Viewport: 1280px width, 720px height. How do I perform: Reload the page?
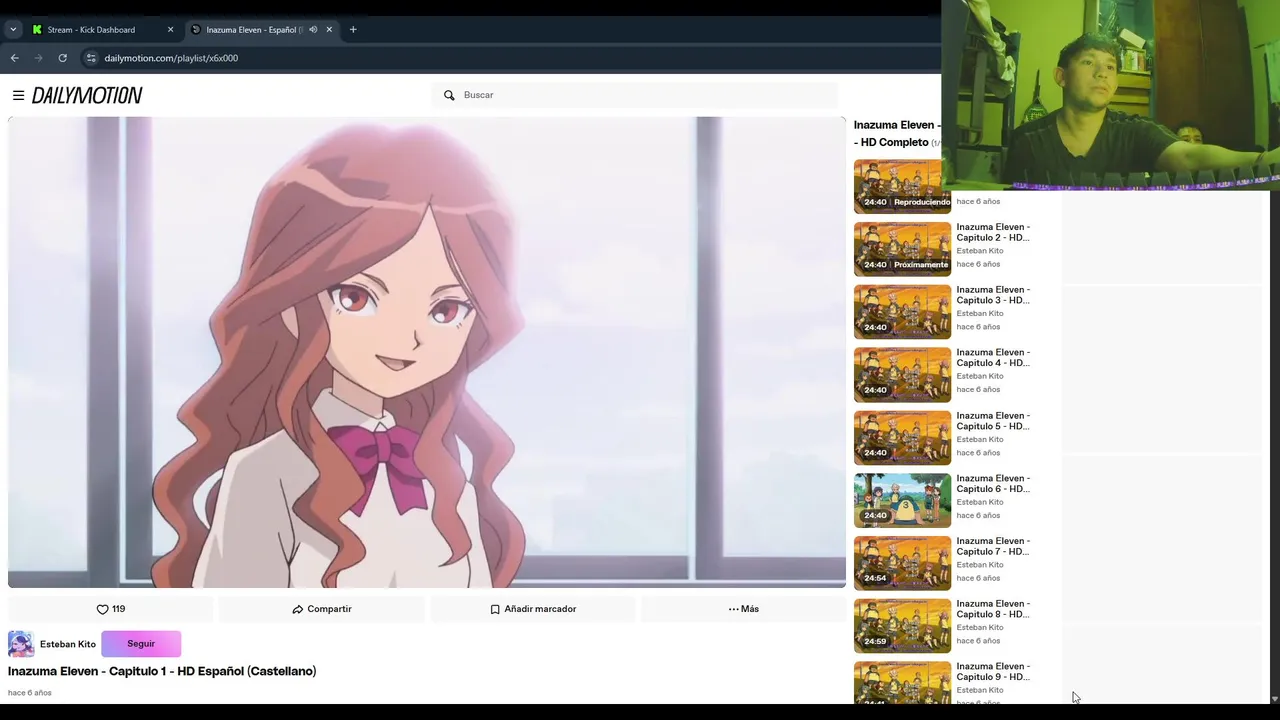click(x=62, y=58)
